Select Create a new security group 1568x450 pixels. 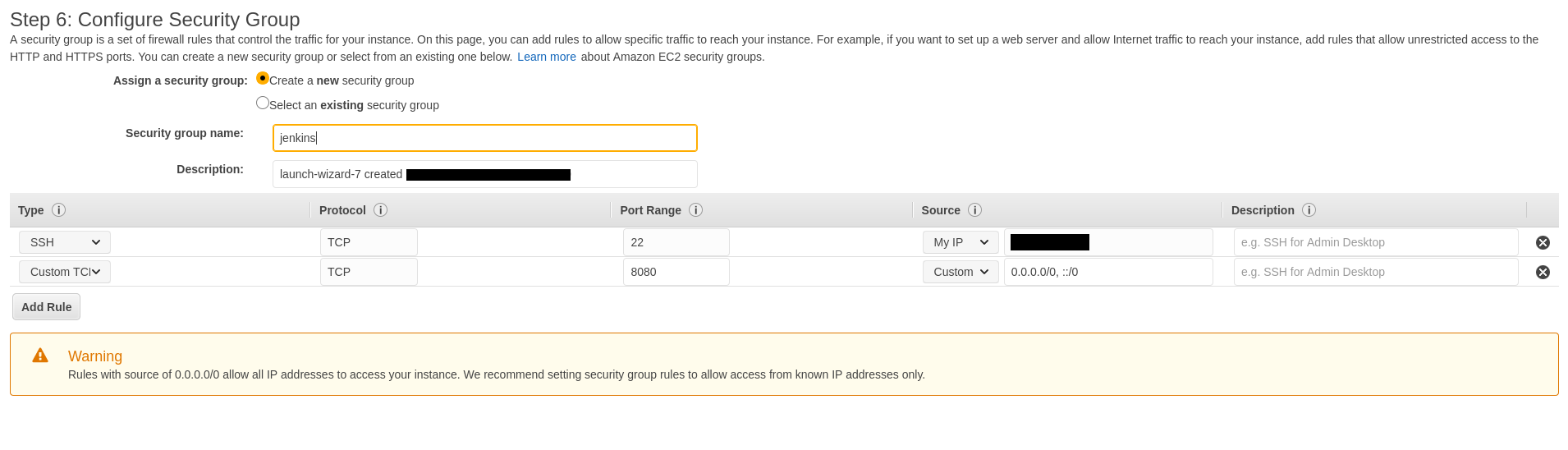pos(263,79)
